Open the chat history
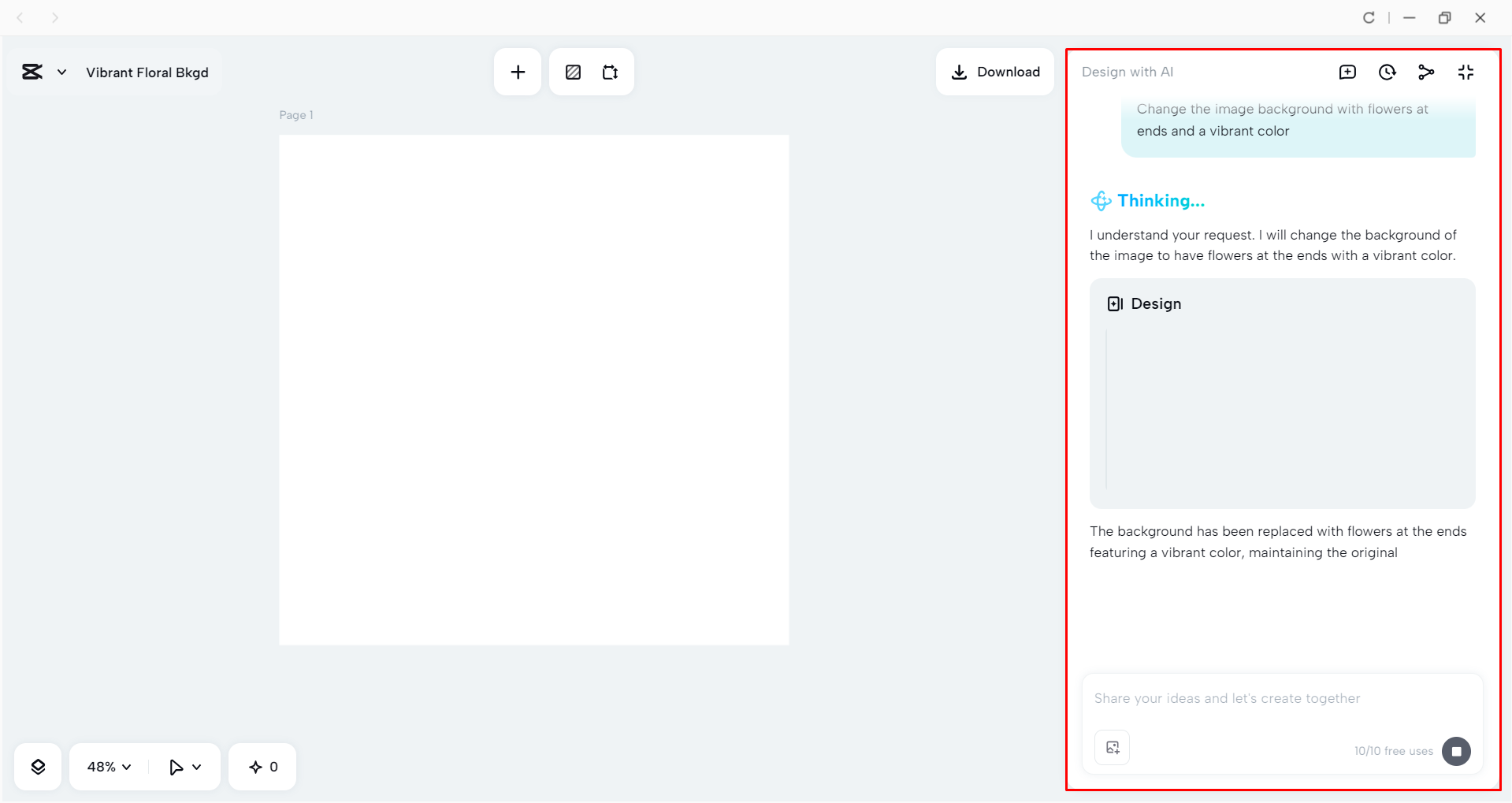Screen dimensions: 1512x803 1388,72
